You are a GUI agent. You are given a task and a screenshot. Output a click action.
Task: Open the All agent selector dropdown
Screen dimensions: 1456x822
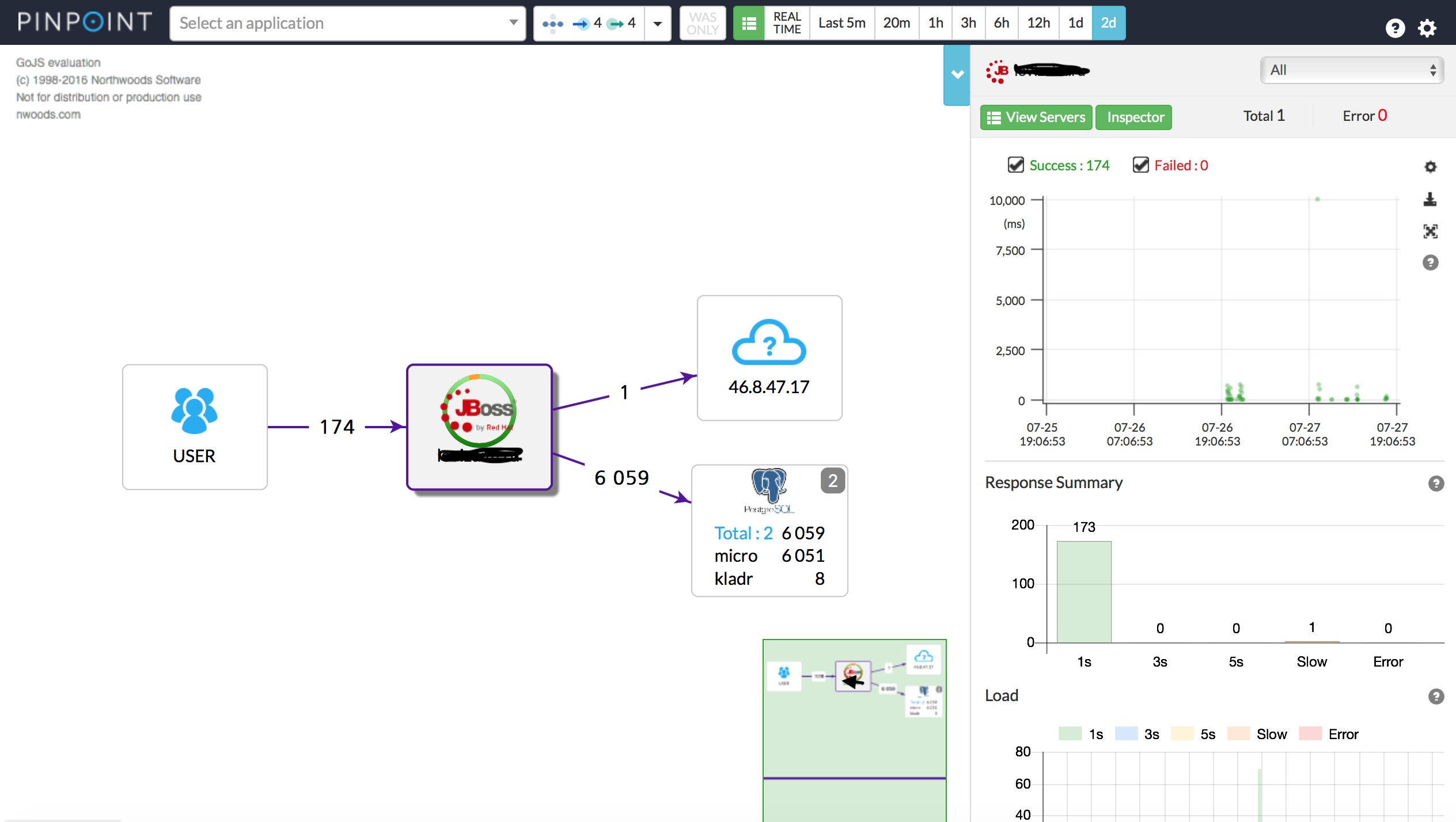[x=1351, y=70]
